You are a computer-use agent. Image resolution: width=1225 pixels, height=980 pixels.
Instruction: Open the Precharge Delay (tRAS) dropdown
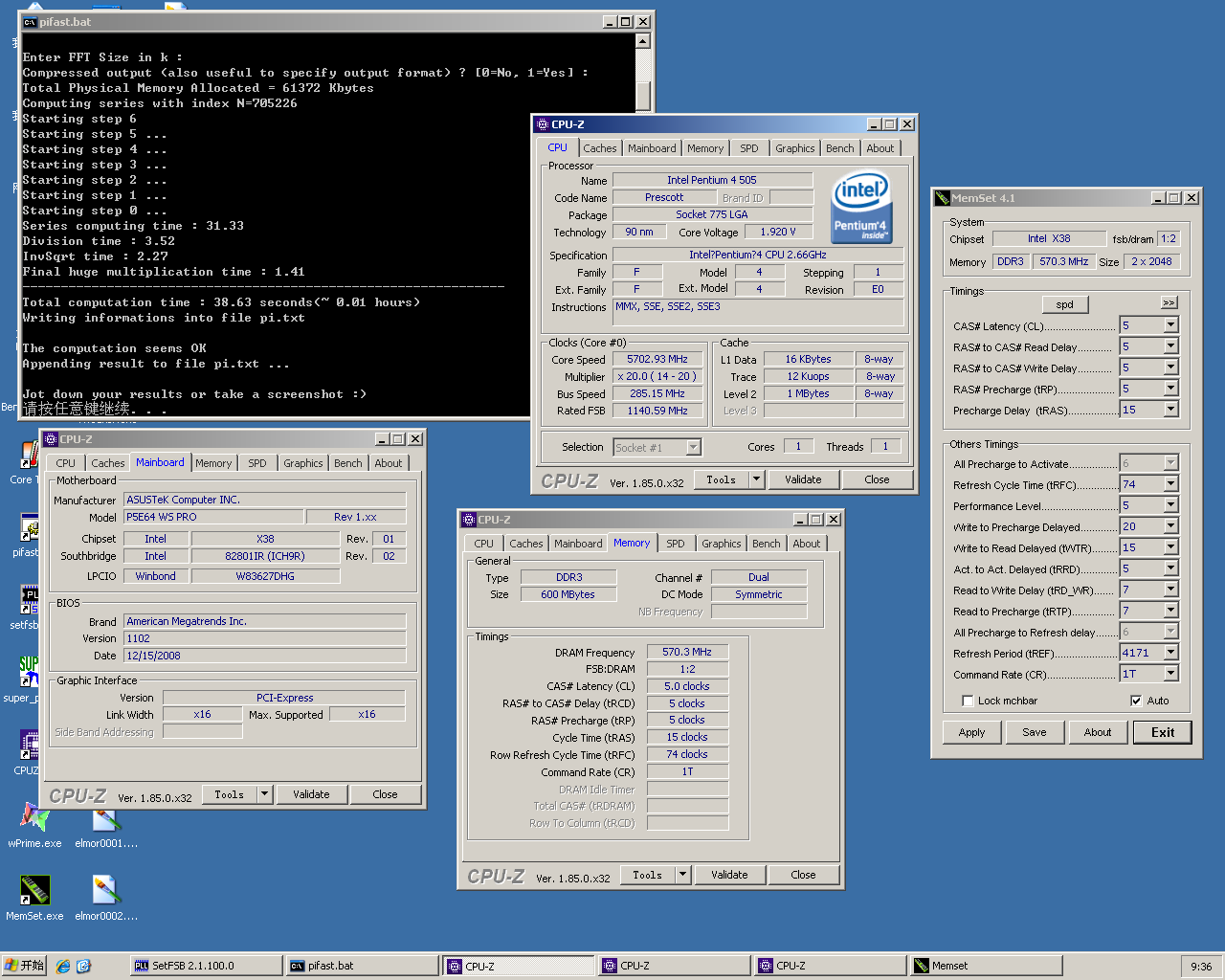(x=1170, y=410)
